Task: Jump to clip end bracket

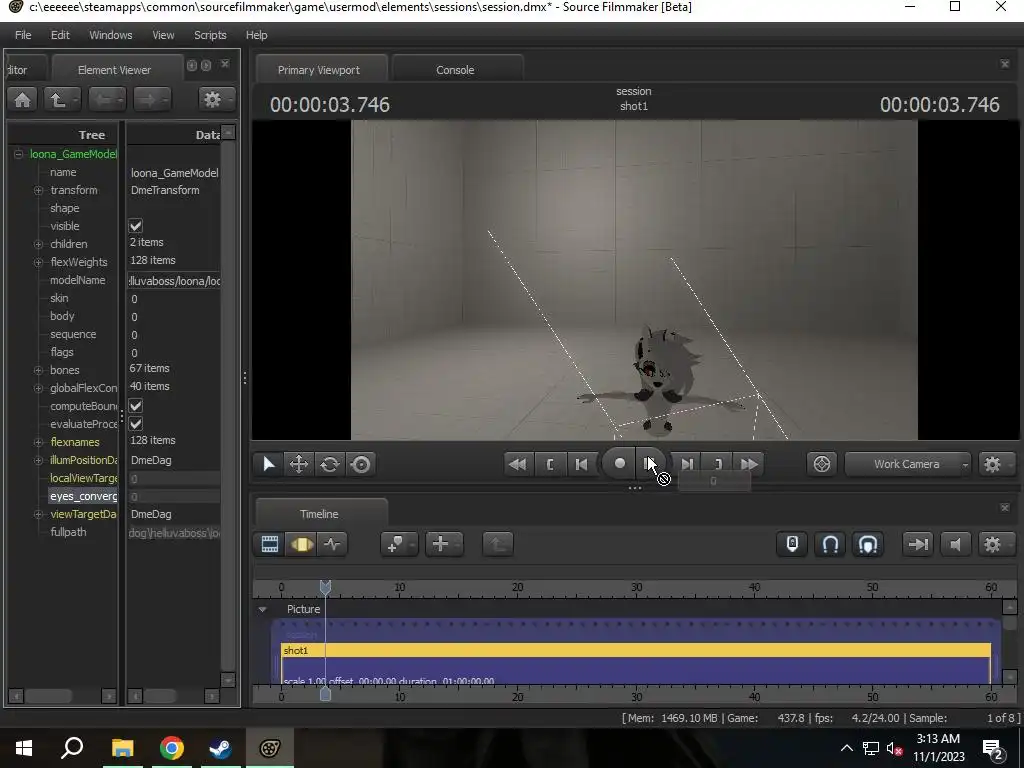Action: coord(718,464)
